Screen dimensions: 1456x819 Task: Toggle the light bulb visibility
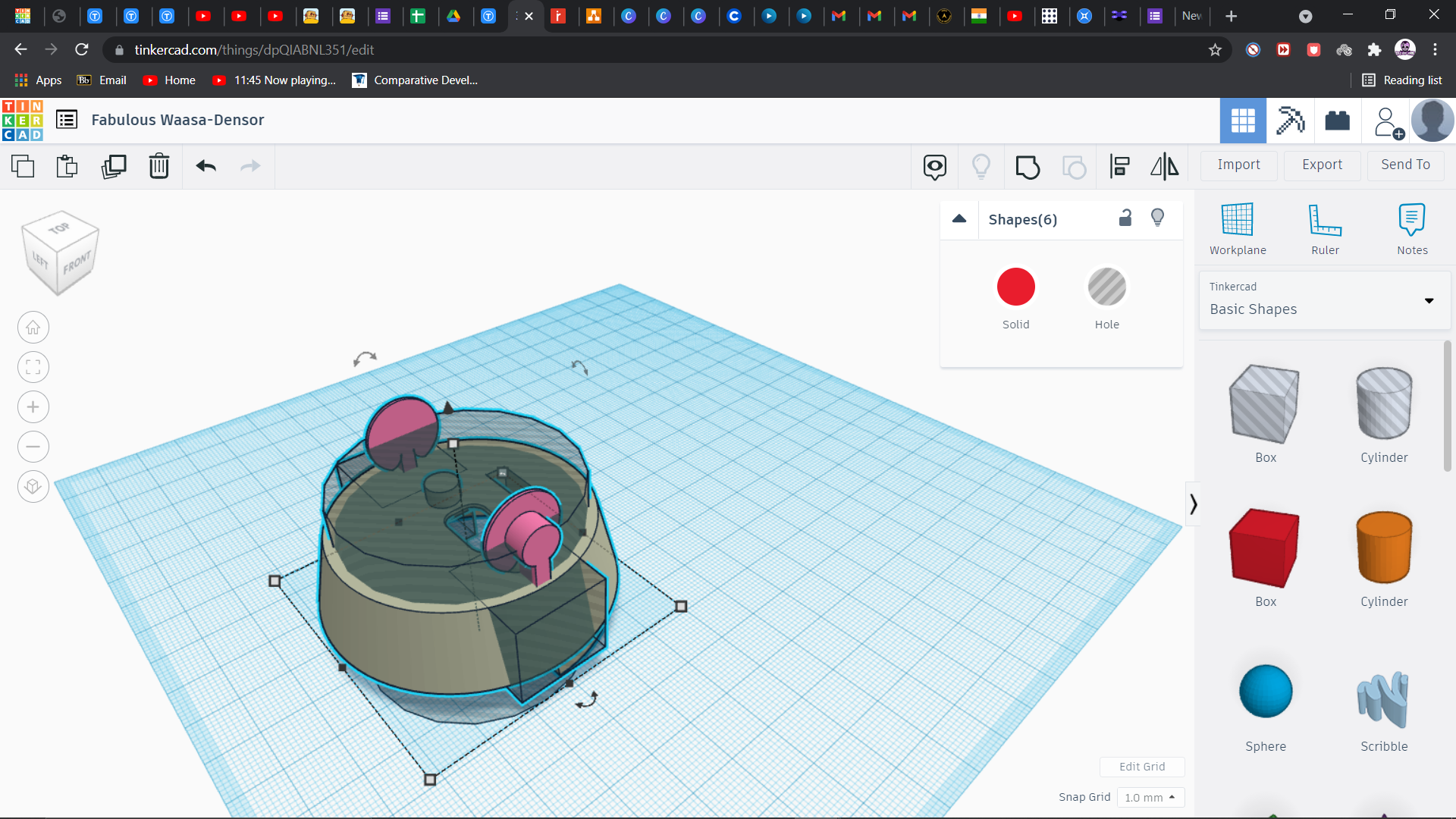click(1158, 218)
